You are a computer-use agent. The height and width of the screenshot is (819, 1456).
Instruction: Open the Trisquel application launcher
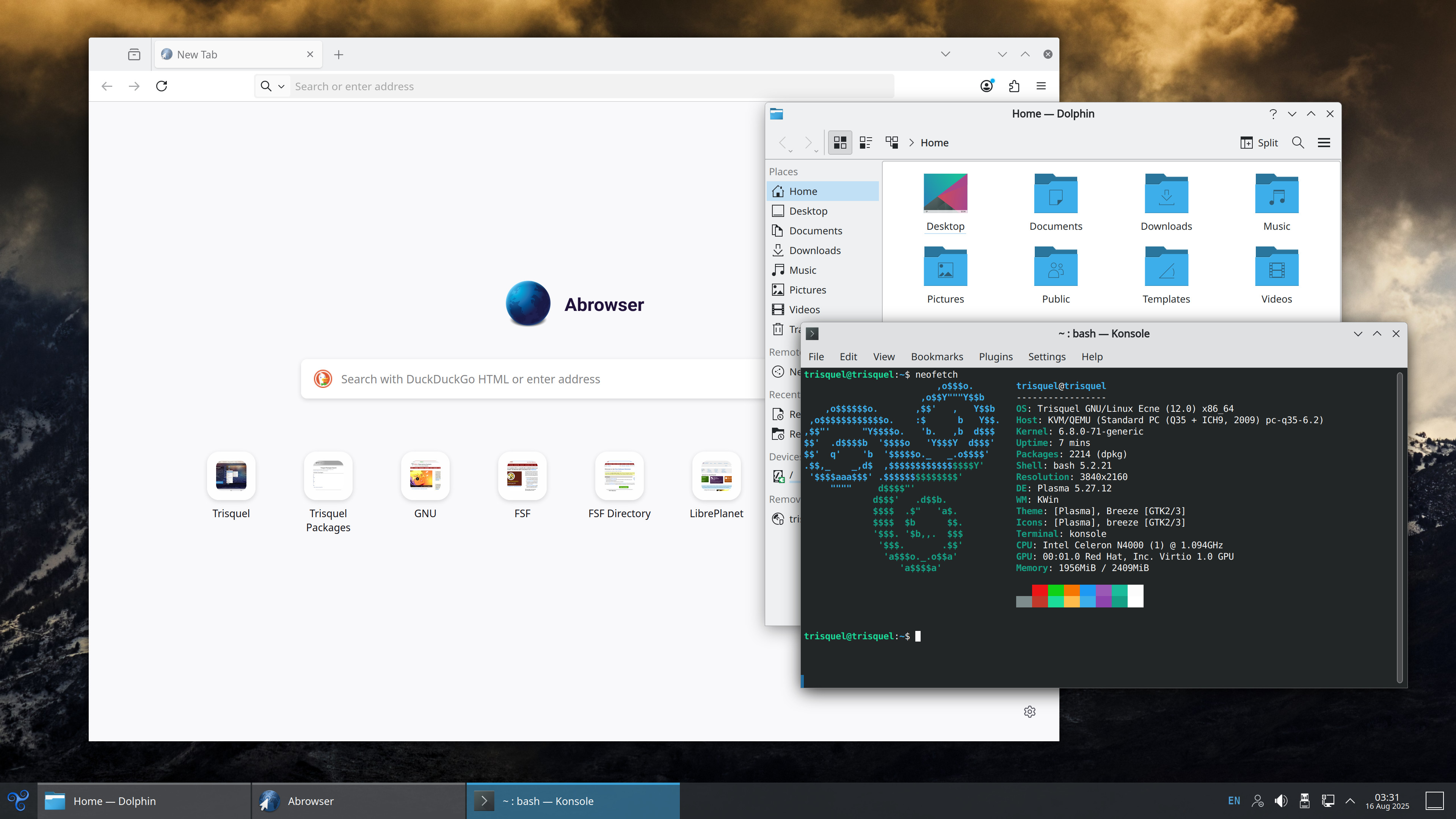click(x=18, y=800)
